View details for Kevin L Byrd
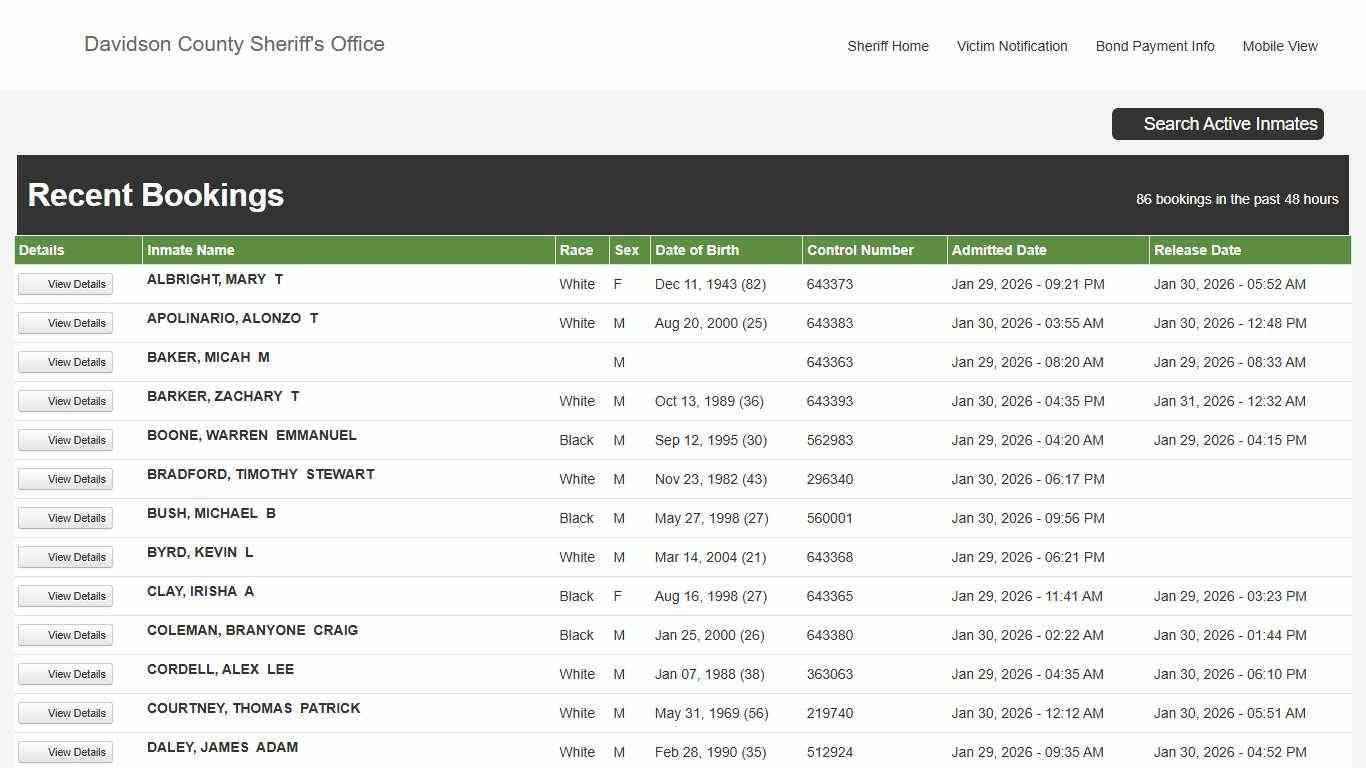 pyautogui.click(x=66, y=557)
